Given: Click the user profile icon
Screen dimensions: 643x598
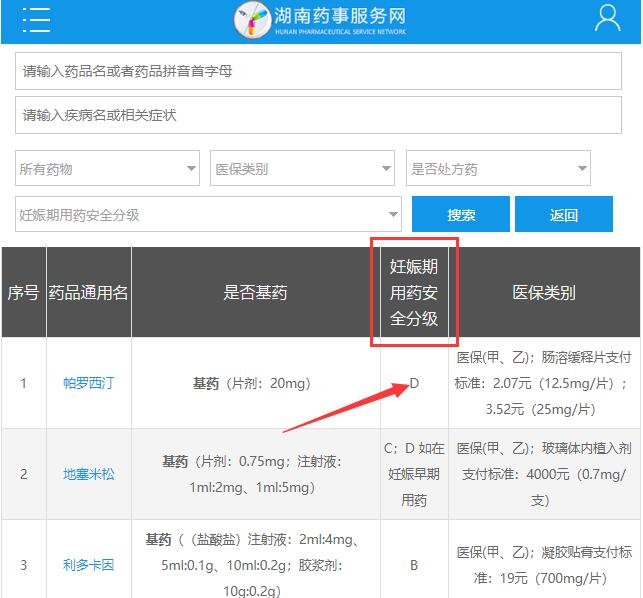Looking at the screenshot, I should point(607,18).
